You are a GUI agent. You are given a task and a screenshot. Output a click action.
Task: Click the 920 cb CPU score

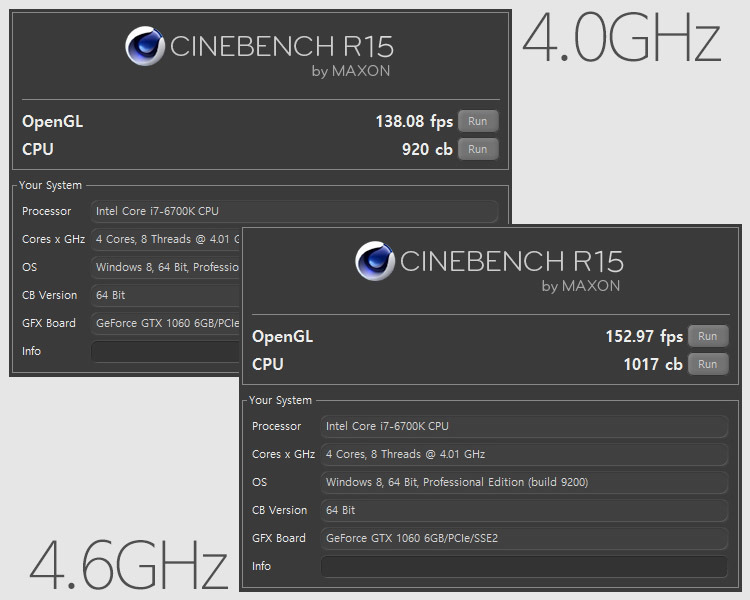(x=427, y=149)
